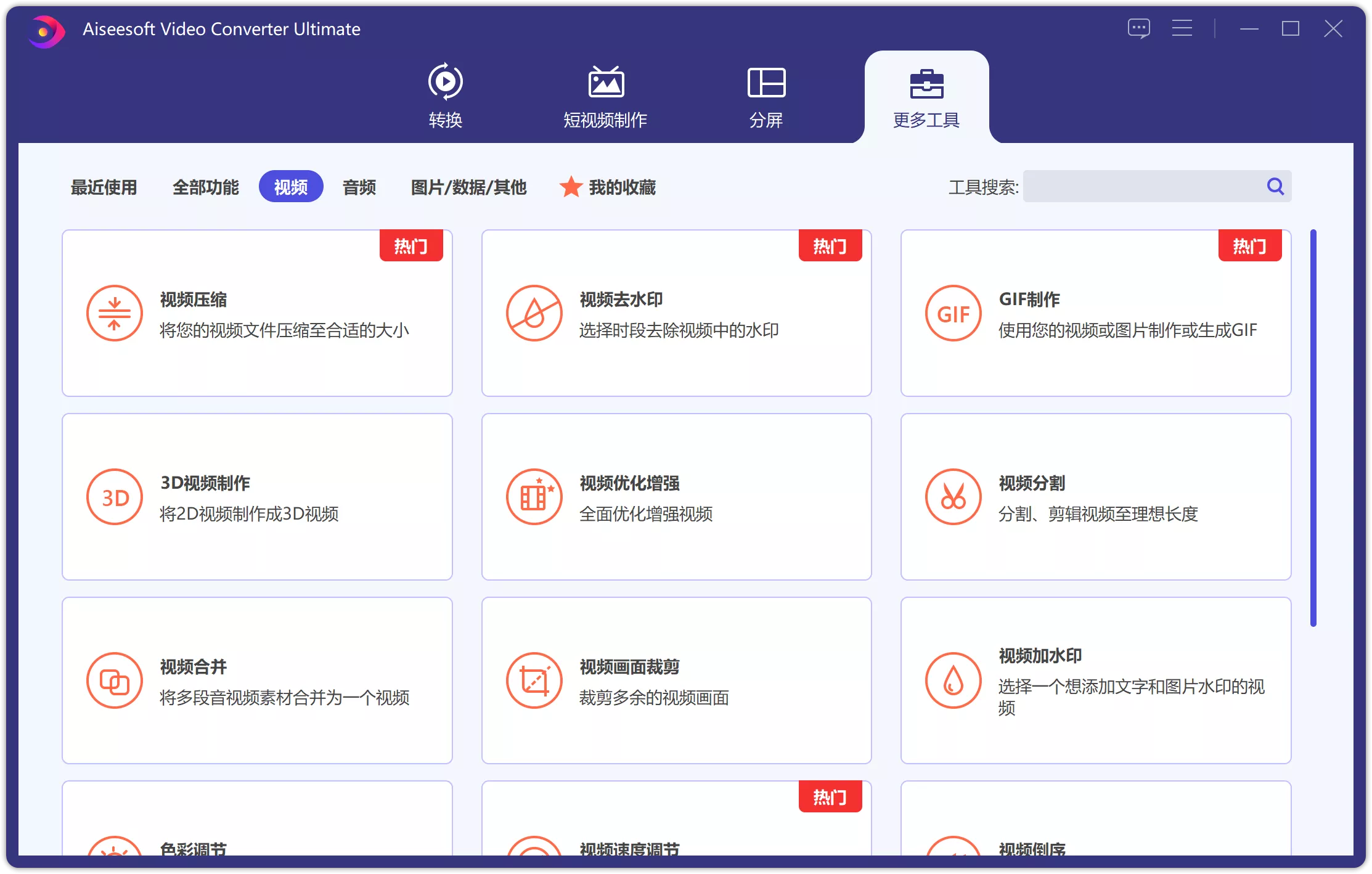Click the Aiseesoft Video Converter Ultimate title
The width and height of the screenshot is (1372, 874).
tap(221, 29)
